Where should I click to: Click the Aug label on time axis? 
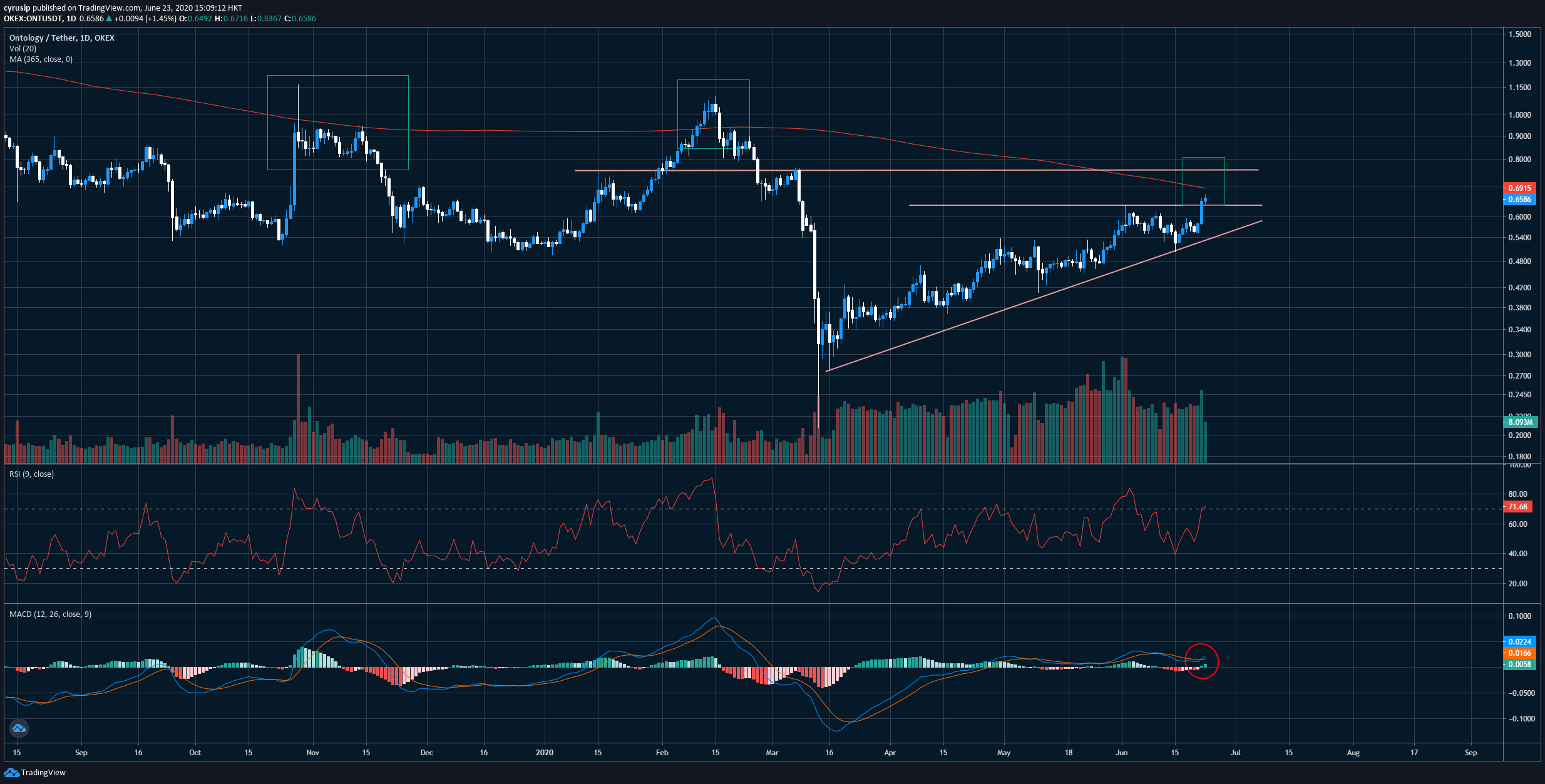[1353, 753]
